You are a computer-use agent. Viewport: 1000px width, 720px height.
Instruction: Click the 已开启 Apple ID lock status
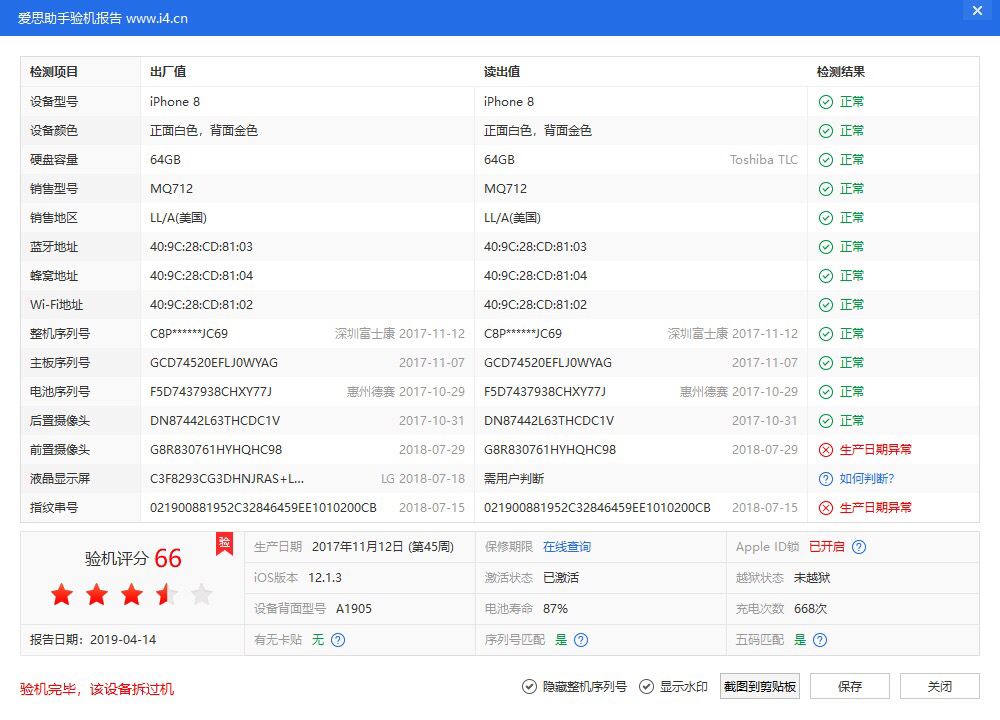pos(827,547)
